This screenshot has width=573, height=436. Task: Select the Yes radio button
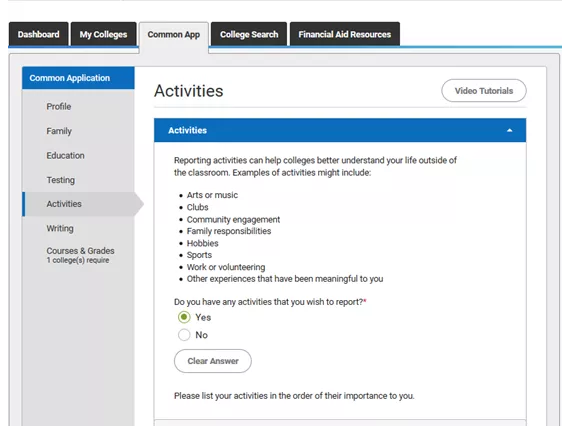(x=184, y=317)
